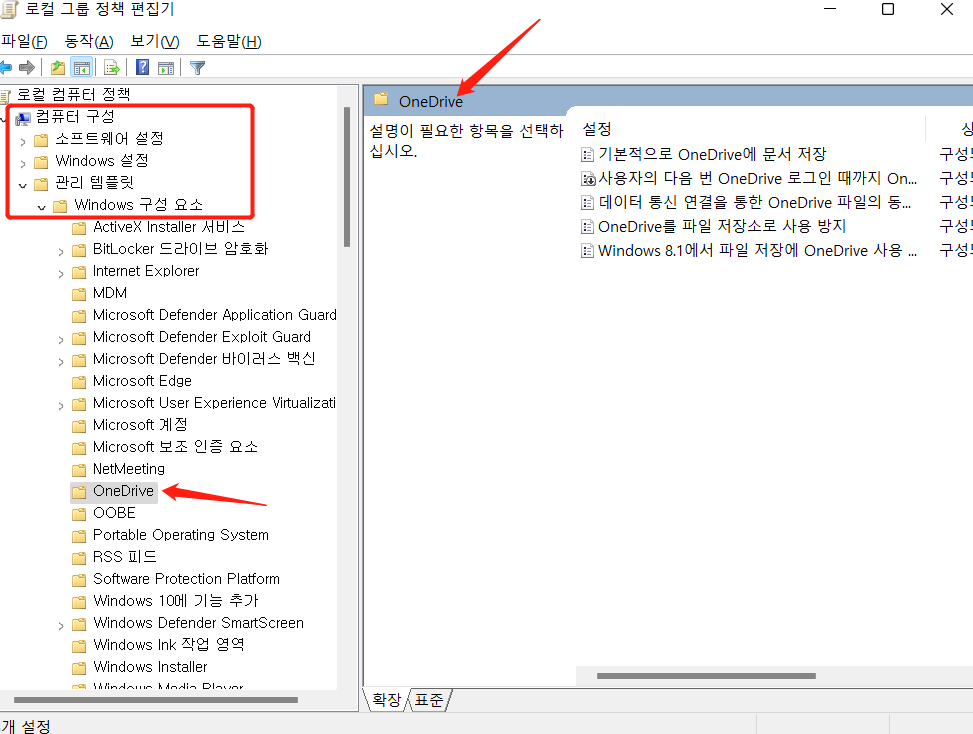Collapse the 관리 템플릿 tree node

click(x=23, y=182)
